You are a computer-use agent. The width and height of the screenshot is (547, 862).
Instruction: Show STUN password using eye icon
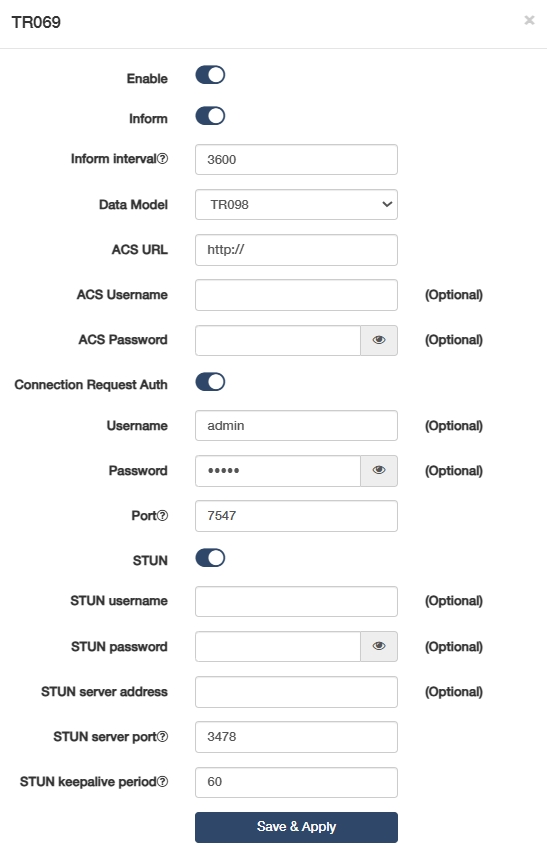379,646
